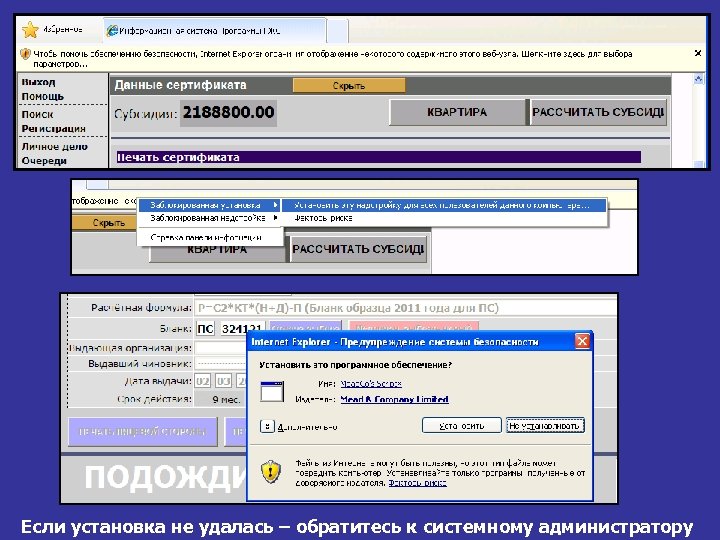Click the program window icon in dialog
The width and height of the screenshot is (720, 540).
tap(272, 391)
